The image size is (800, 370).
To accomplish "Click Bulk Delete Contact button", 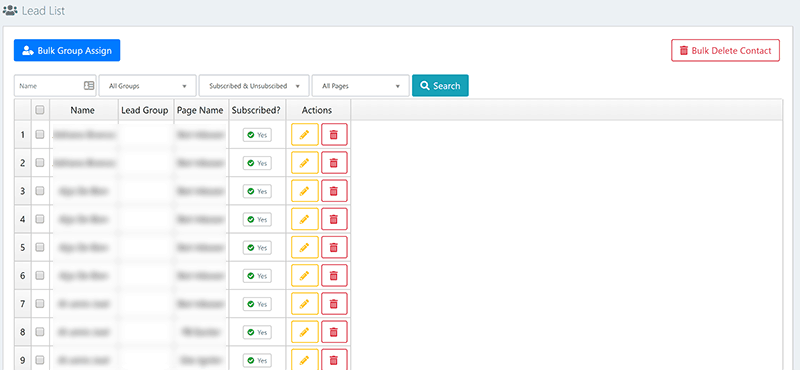I will (725, 51).
